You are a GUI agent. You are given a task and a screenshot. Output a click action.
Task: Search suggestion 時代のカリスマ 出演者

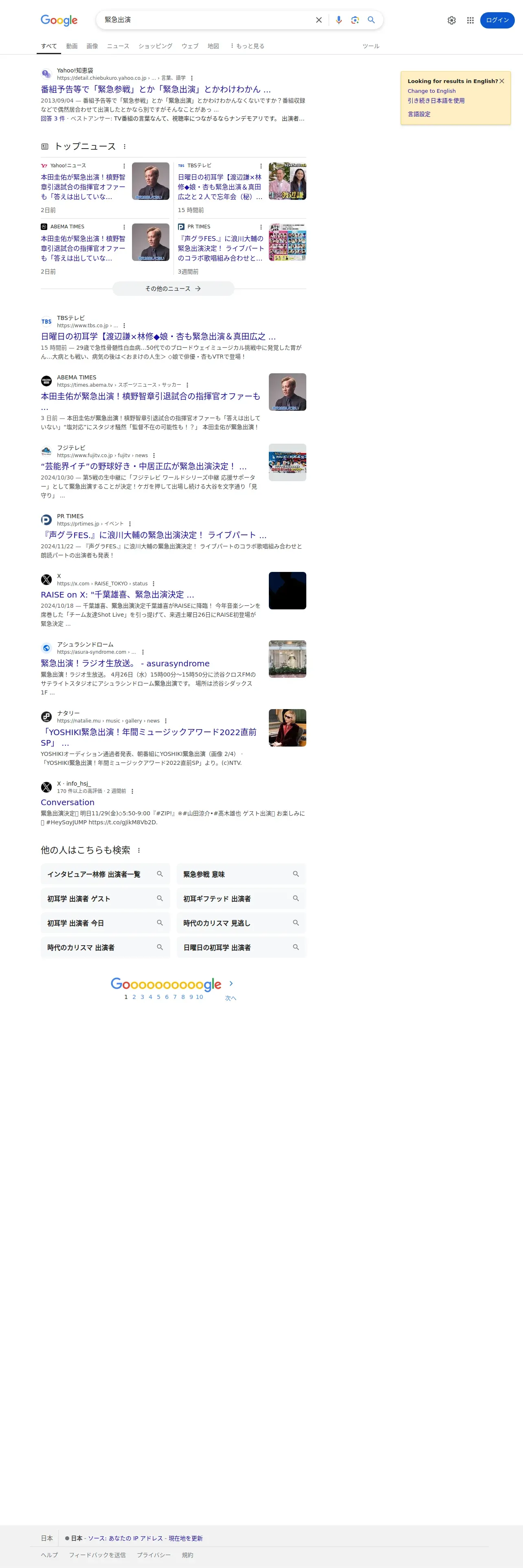(x=105, y=947)
